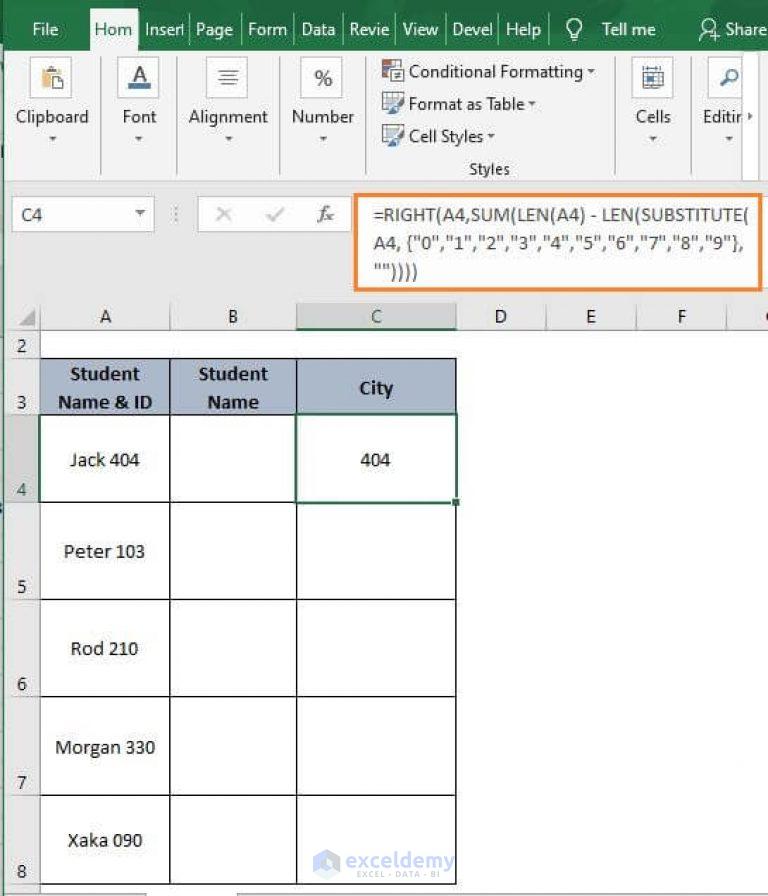Confirm formula with the checkmark icon

coord(275,214)
